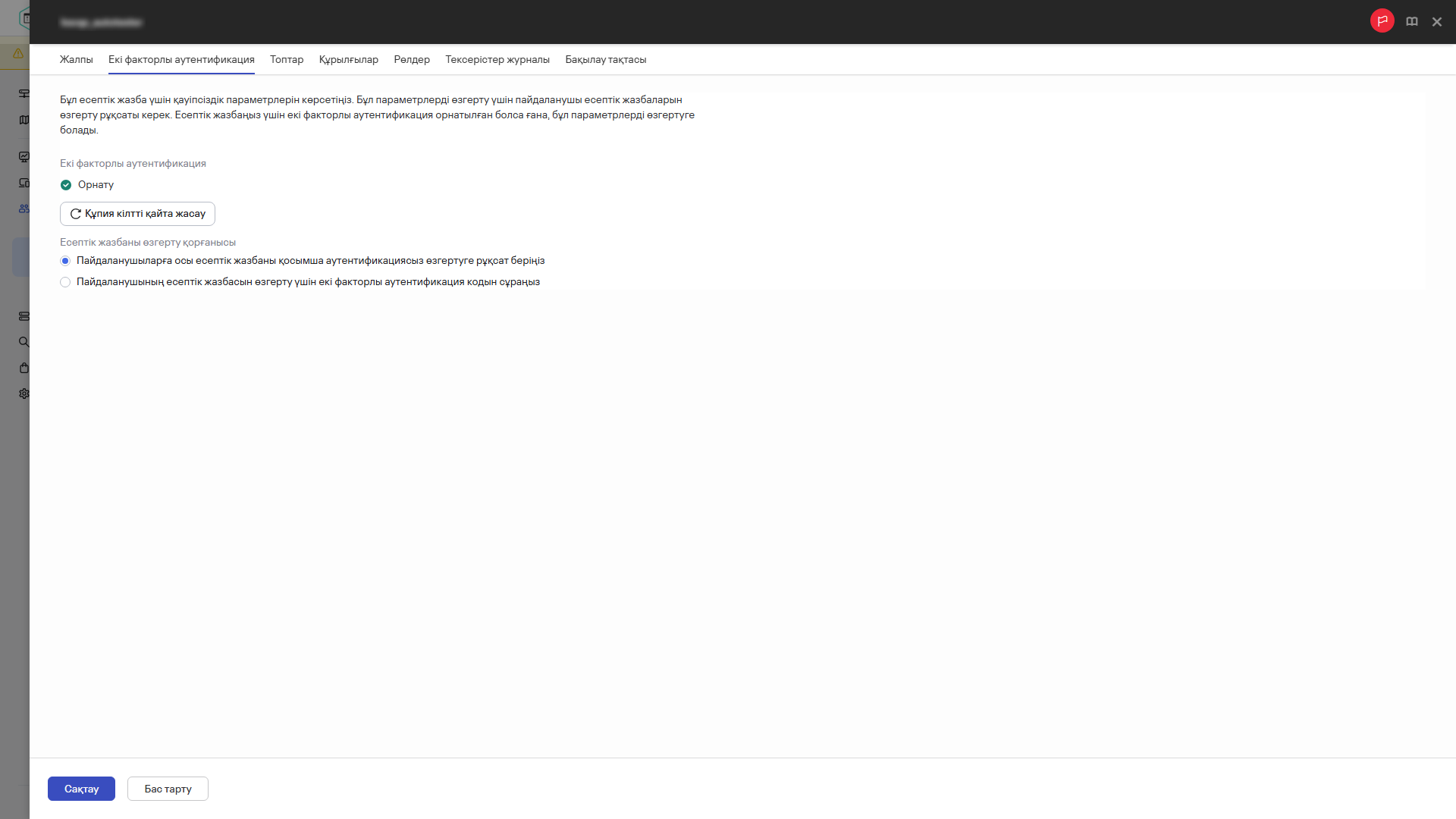Select radio requiring two-factor authentication code
Screen dimensions: 1456x819
click(x=65, y=282)
